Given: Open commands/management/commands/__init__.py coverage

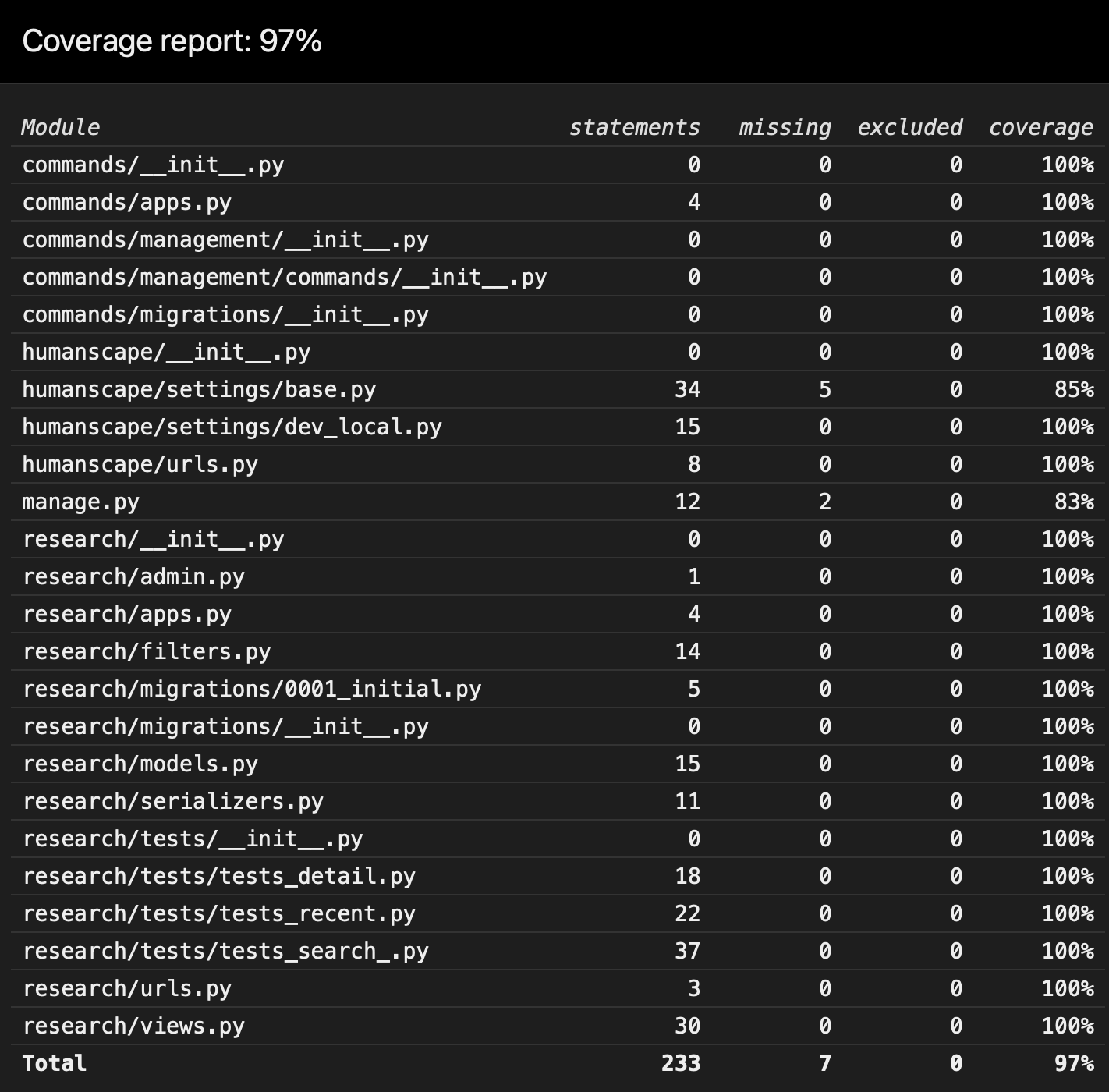Looking at the screenshot, I should point(285,277).
